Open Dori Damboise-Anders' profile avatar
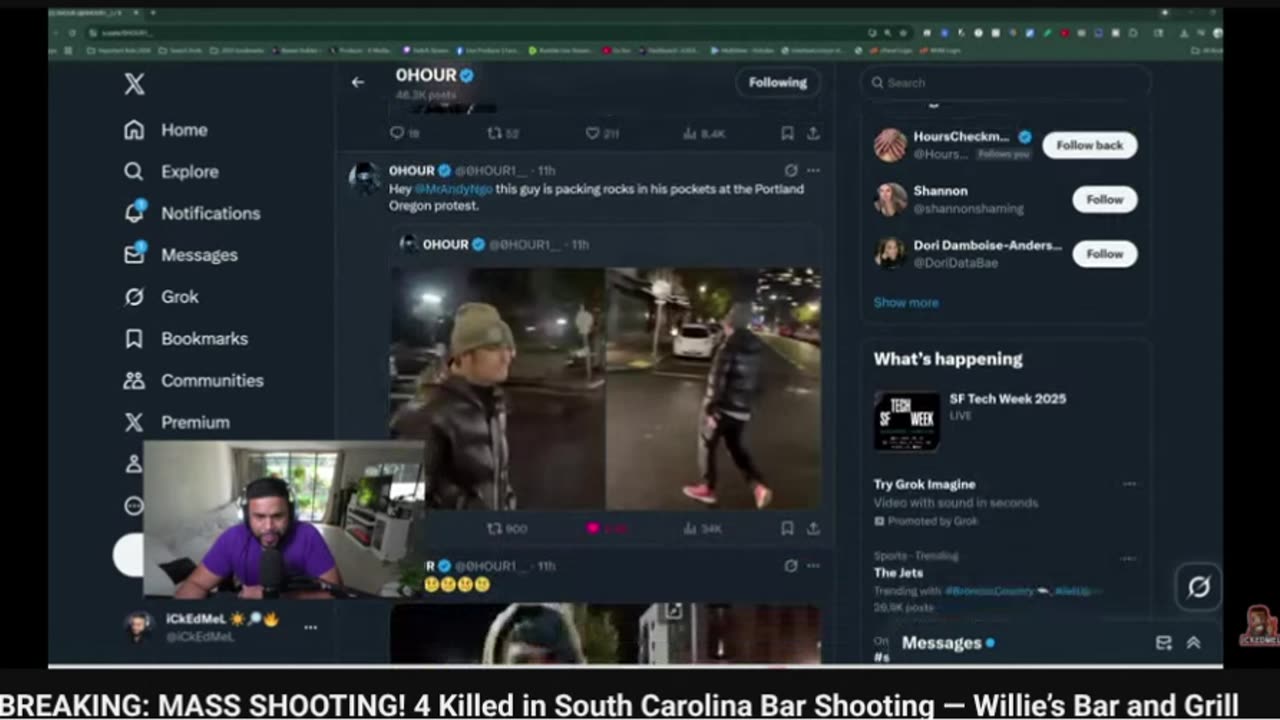1280x720 pixels. tap(890, 253)
